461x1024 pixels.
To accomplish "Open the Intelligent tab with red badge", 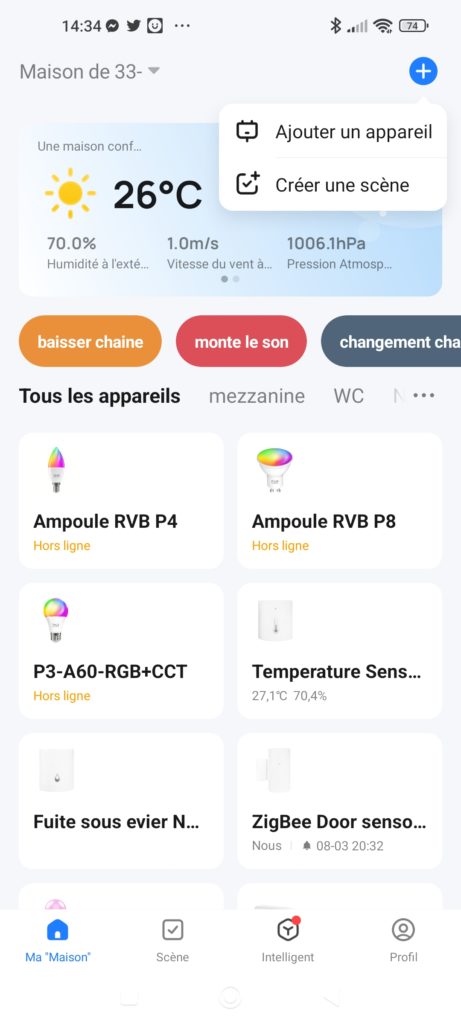I will tap(288, 940).
